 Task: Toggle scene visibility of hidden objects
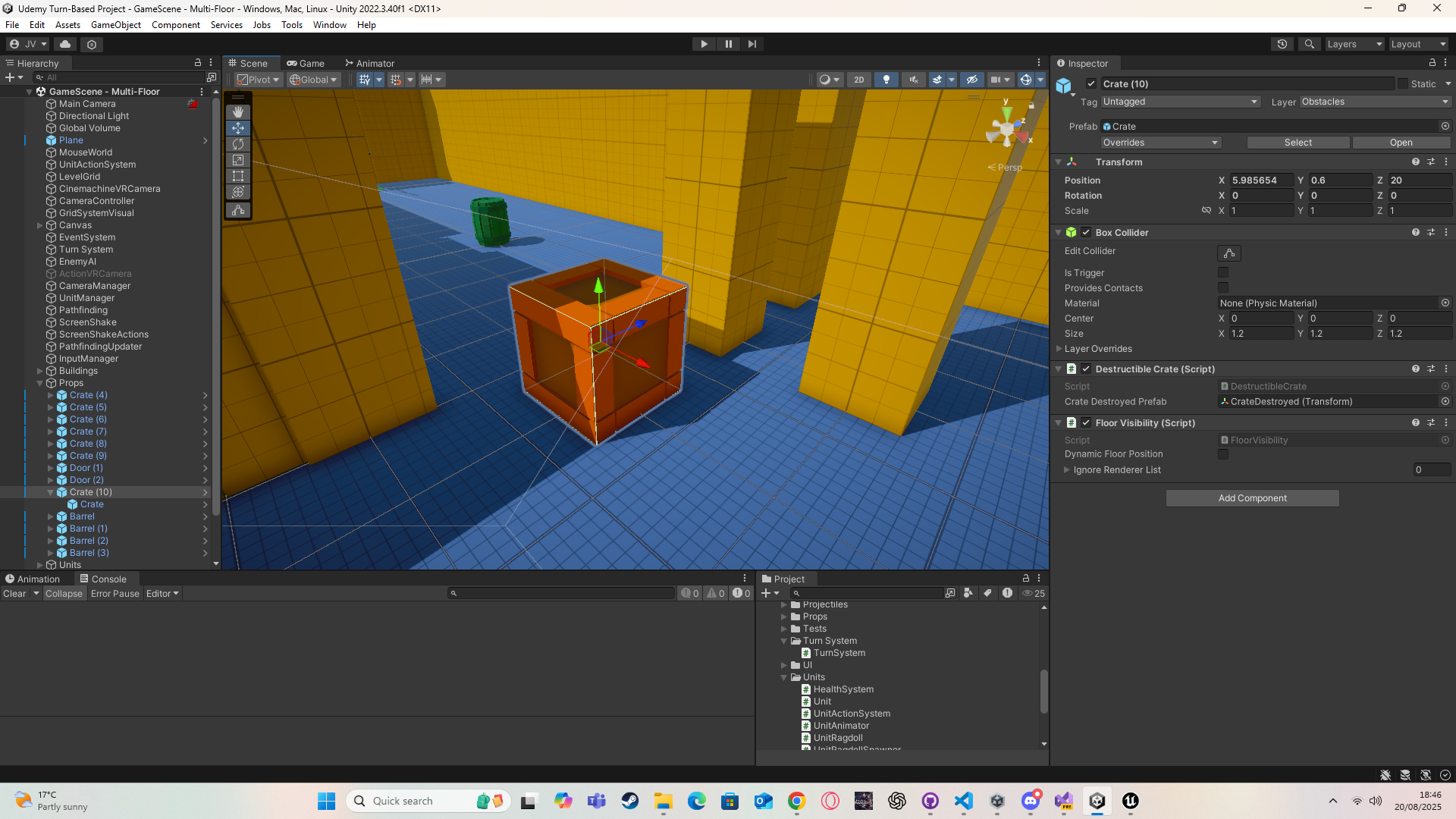coord(971,80)
